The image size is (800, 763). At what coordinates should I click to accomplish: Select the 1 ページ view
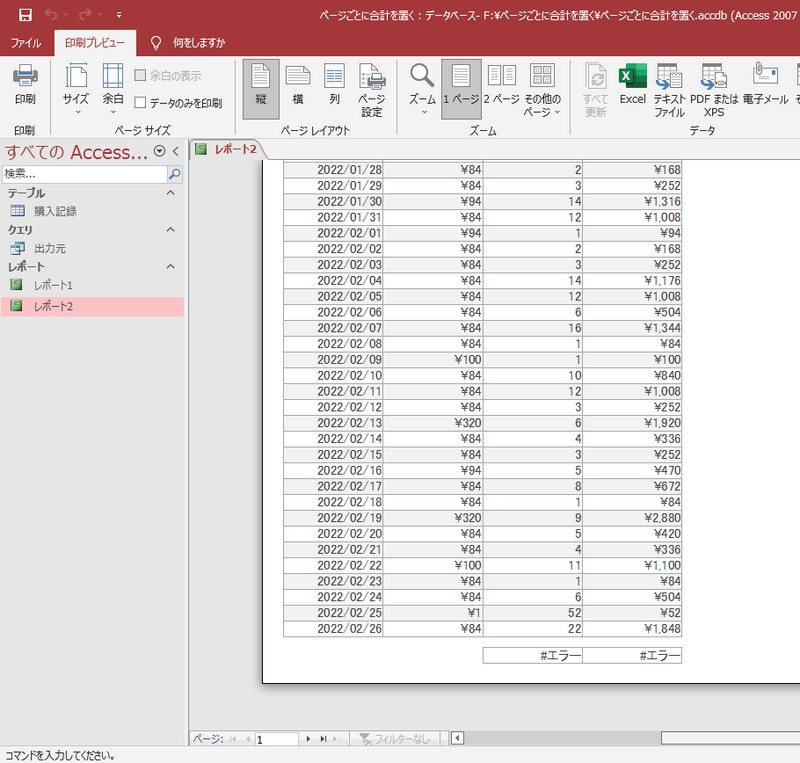pyautogui.click(x=461, y=89)
